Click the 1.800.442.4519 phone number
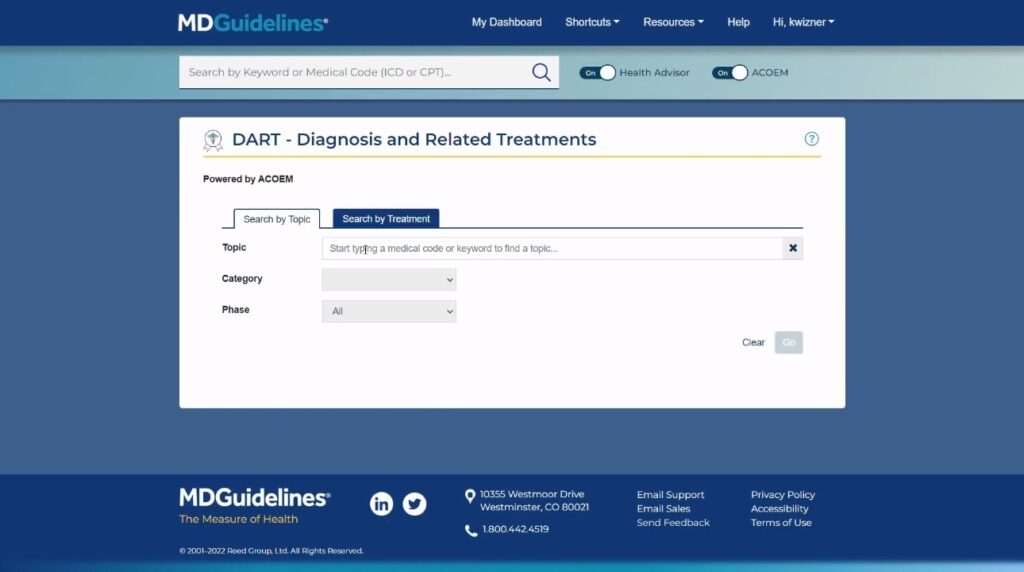 click(515, 530)
